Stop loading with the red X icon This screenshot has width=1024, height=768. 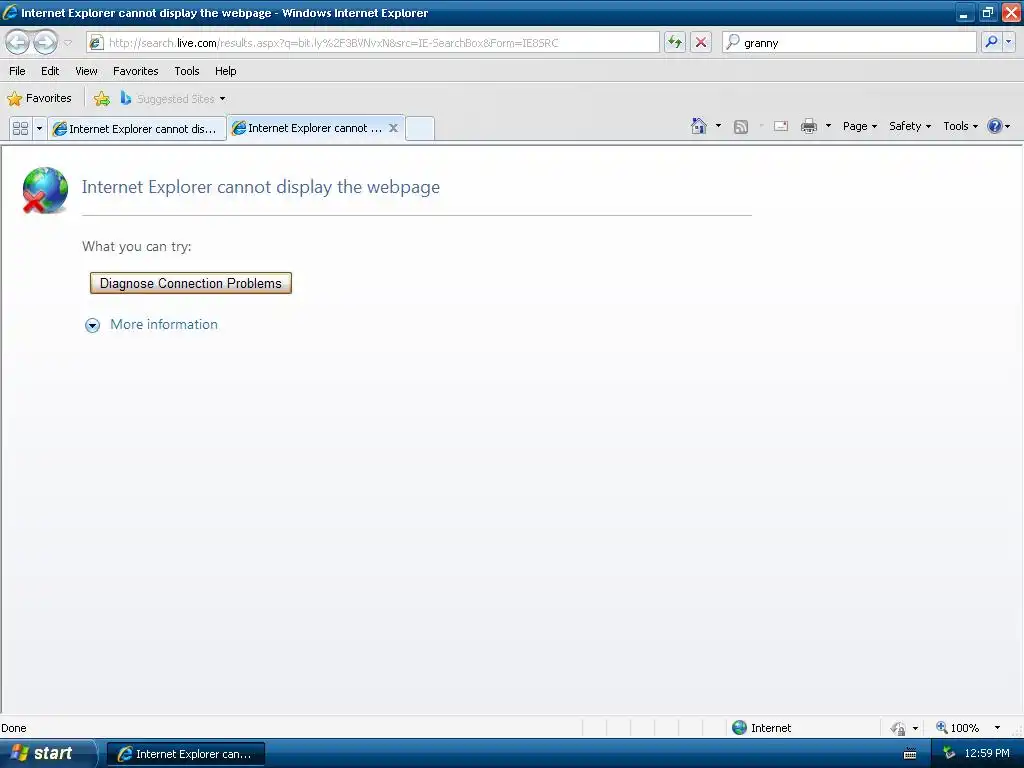[701, 42]
